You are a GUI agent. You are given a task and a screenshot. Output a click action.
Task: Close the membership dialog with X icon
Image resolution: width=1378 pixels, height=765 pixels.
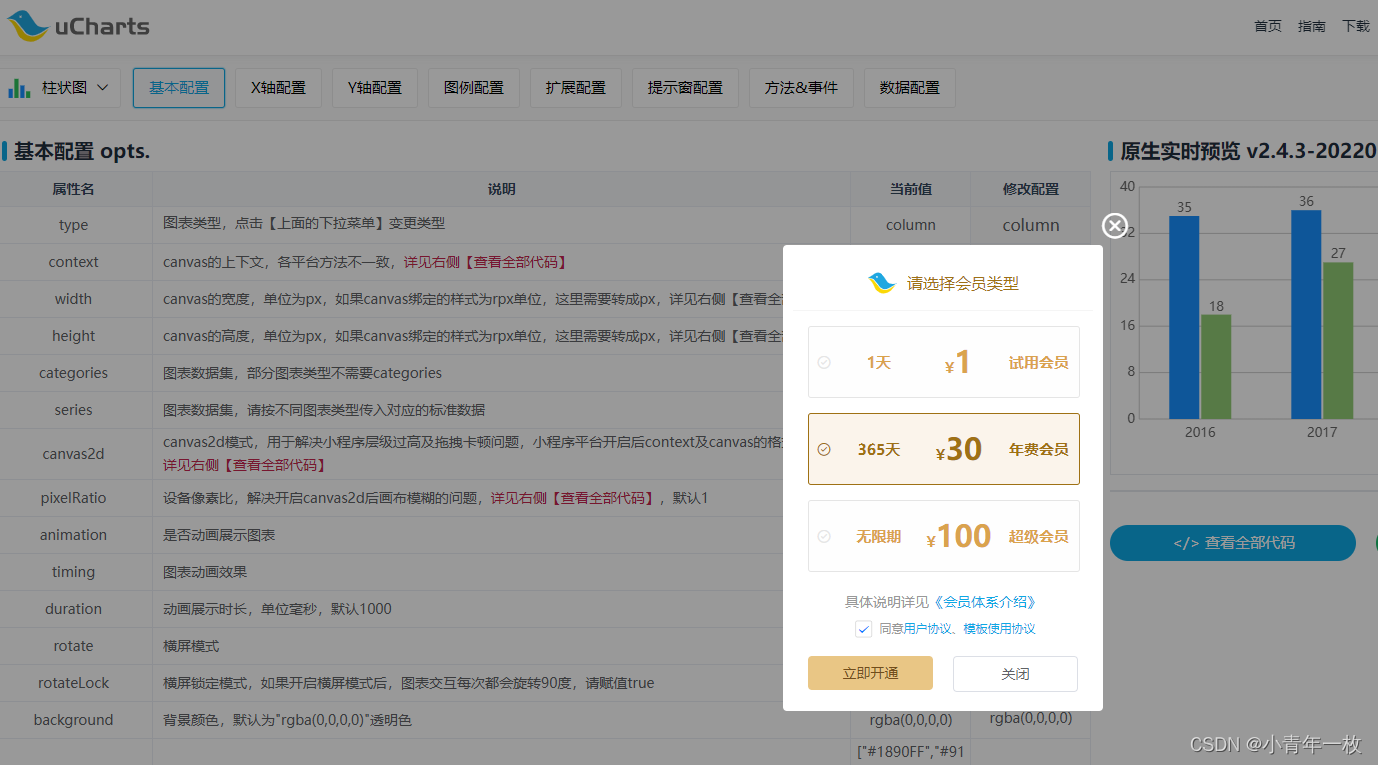[x=1115, y=226]
